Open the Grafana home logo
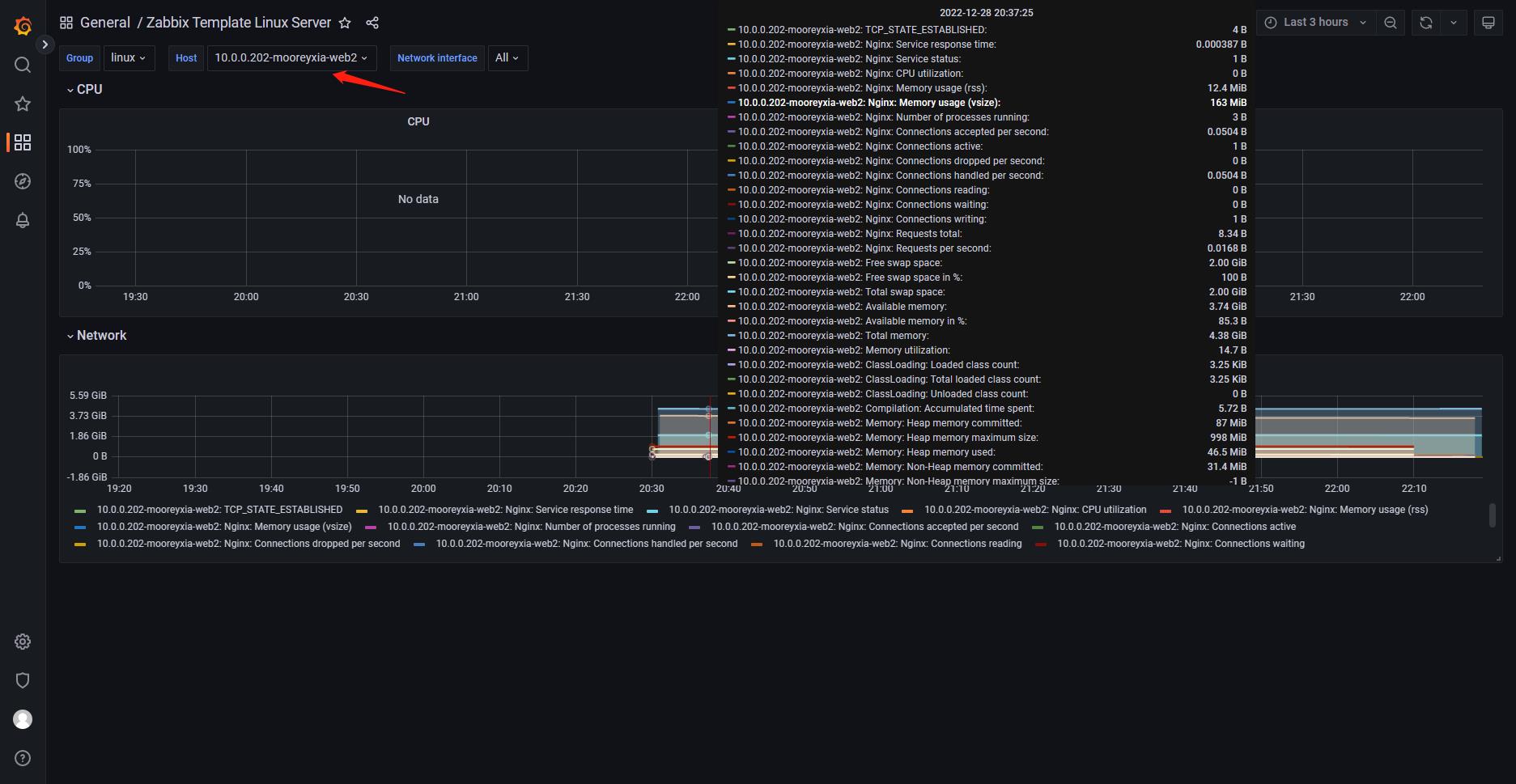 tap(23, 26)
